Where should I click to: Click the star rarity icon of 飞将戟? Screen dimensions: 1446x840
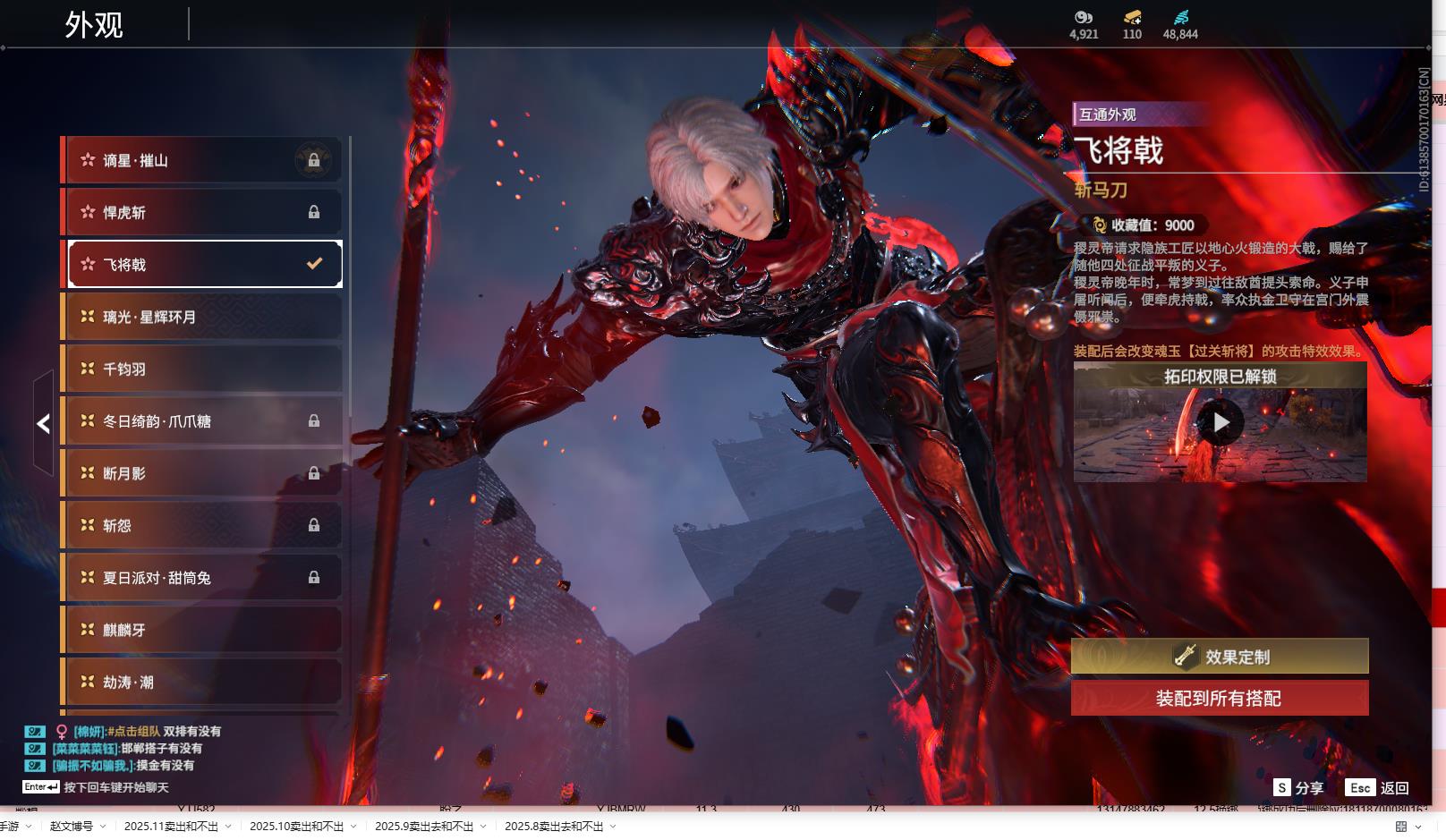point(88,264)
